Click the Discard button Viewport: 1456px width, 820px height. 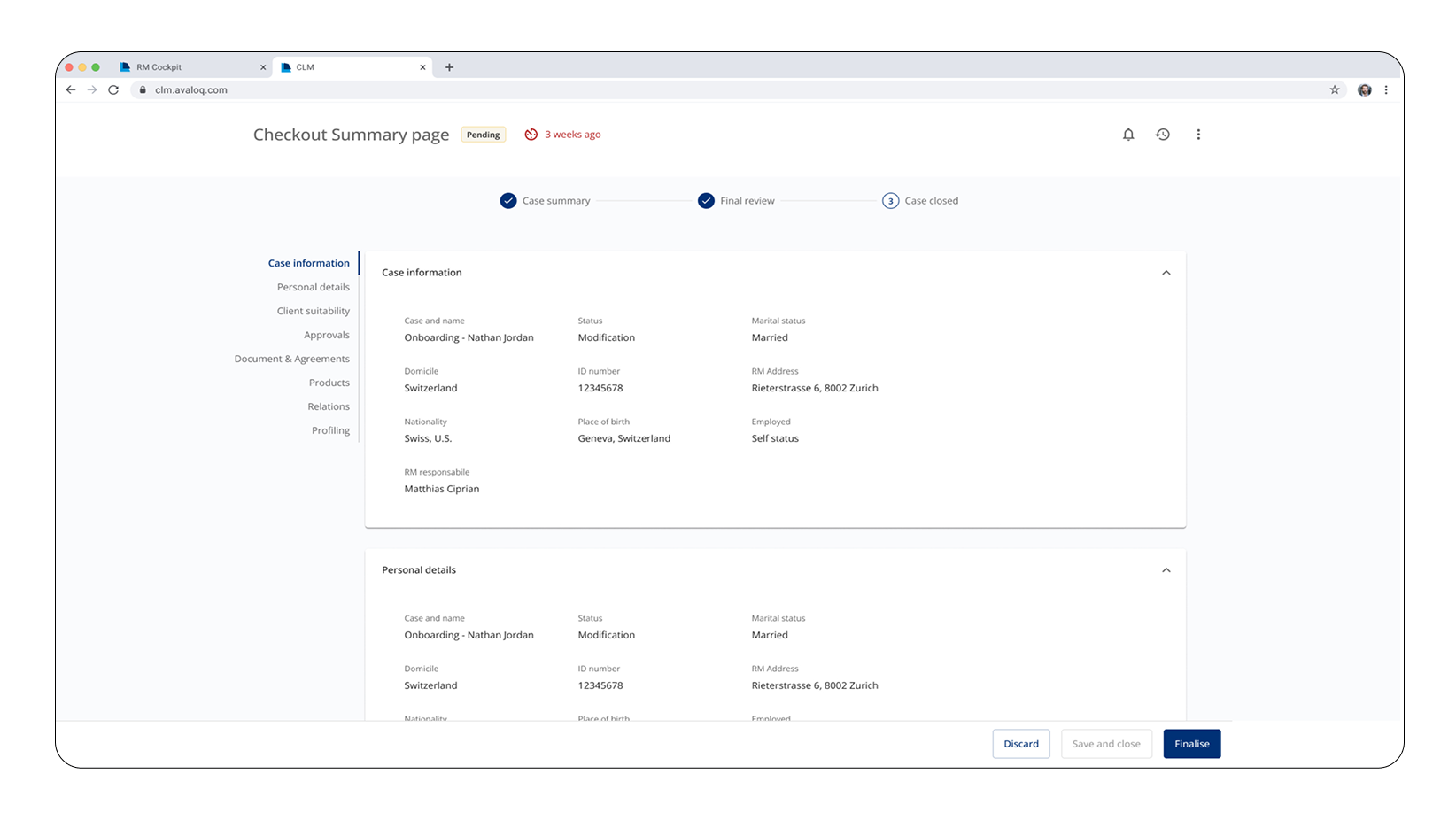point(1021,744)
